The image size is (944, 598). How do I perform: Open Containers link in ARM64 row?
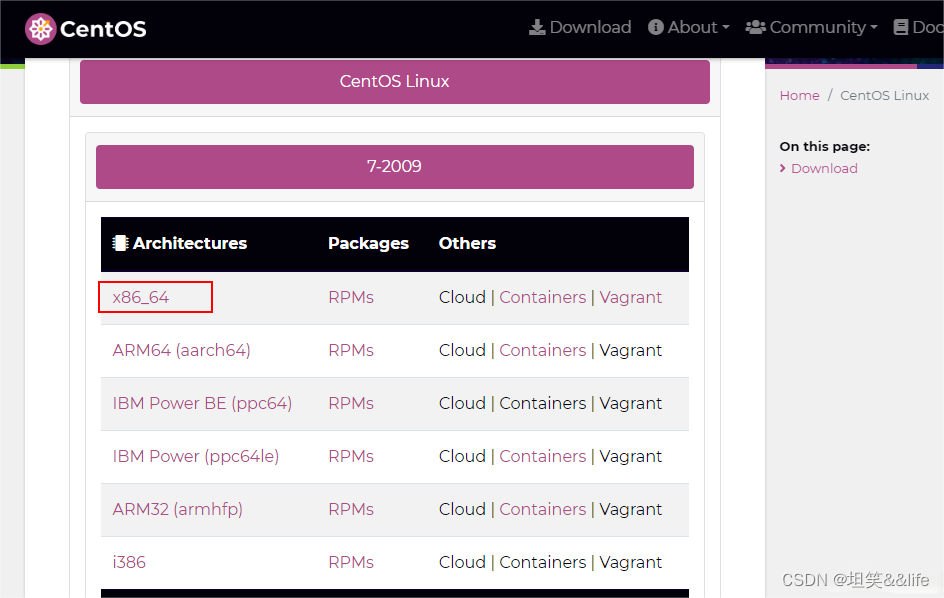pyautogui.click(x=542, y=350)
